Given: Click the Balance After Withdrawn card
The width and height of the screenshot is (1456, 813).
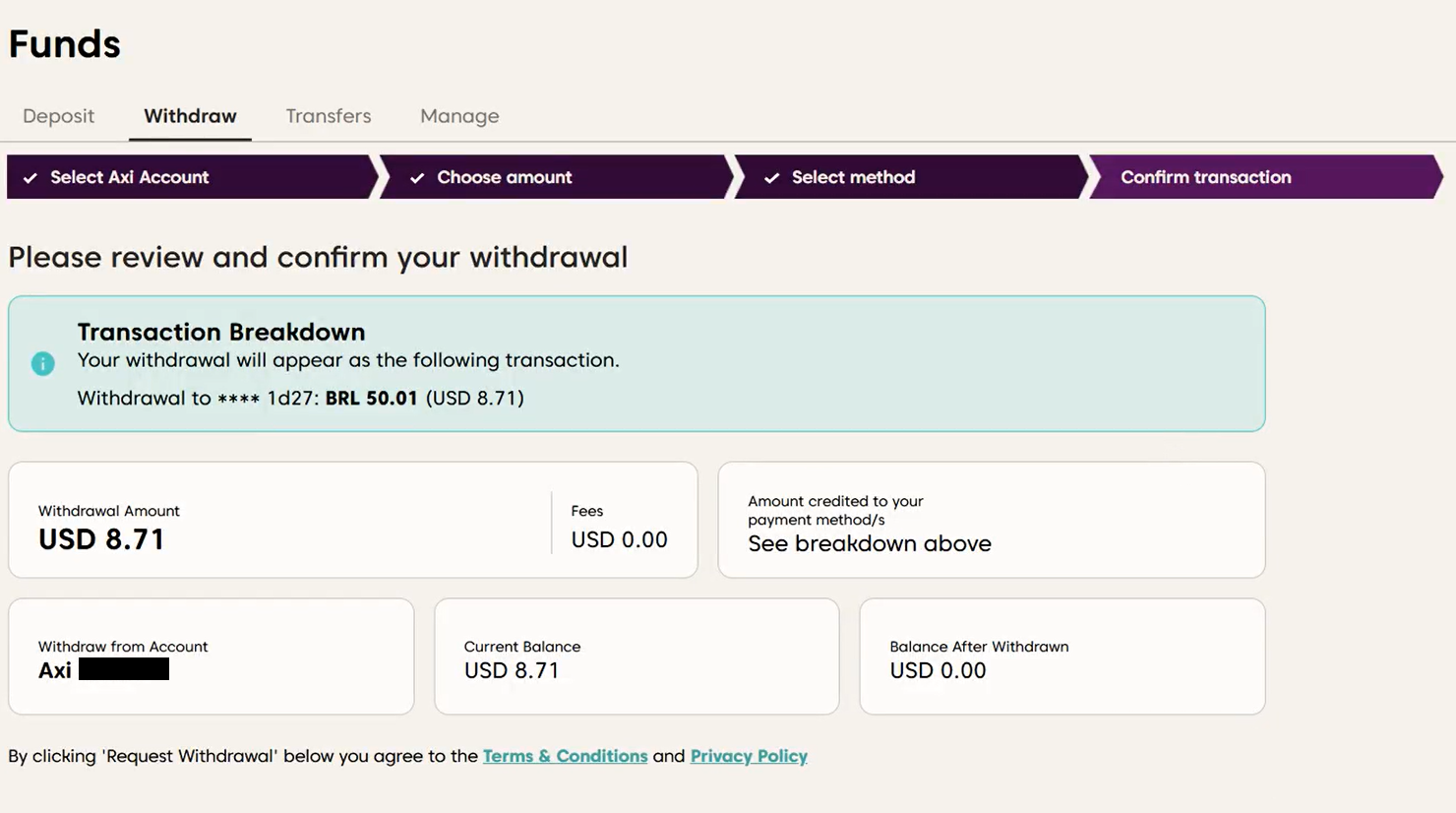Looking at the screenshot, I should point(1062,657).
